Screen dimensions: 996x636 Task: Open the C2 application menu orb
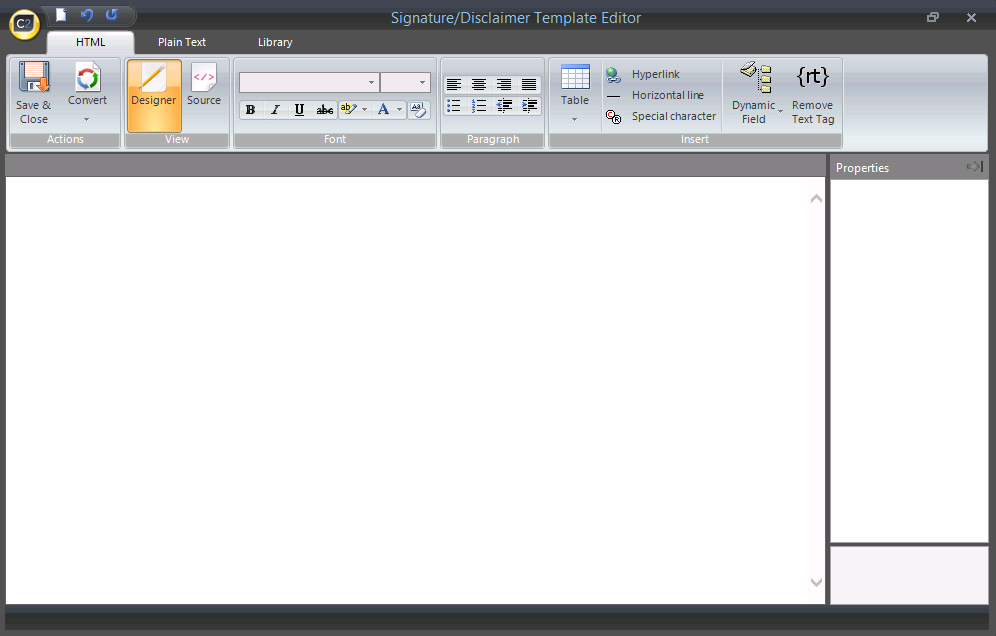point(24,24)
